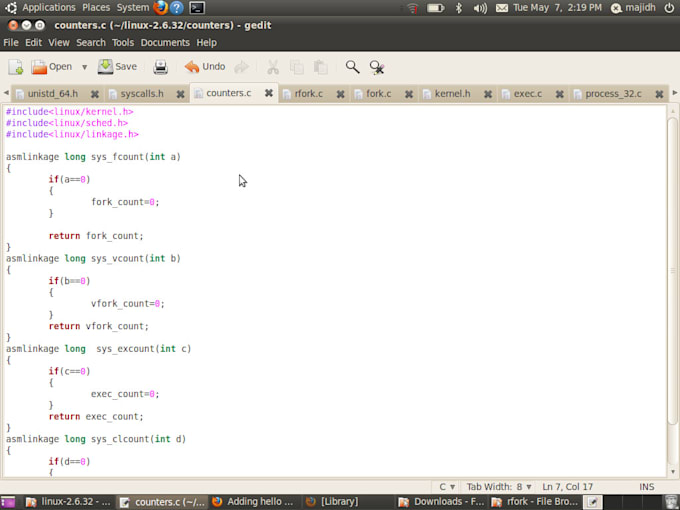Click the Cut scissors icon
680x510 pixels.
(272, 67)
